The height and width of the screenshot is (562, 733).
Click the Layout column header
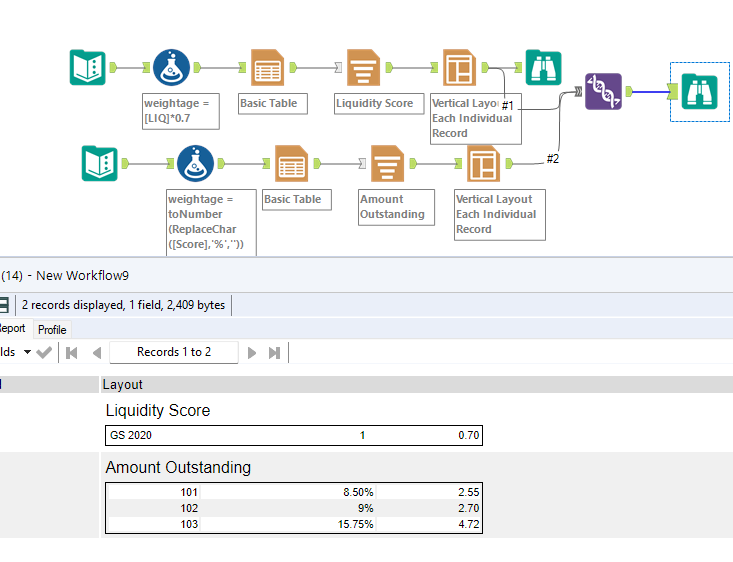123,384
